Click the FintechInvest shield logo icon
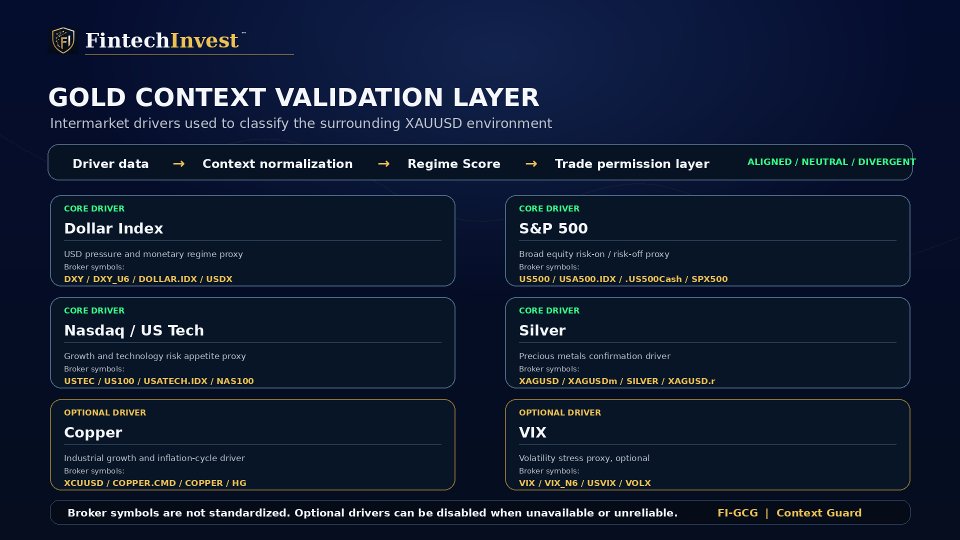The height and width of the screenshot is (540, 960). click(x=63, y=40)
